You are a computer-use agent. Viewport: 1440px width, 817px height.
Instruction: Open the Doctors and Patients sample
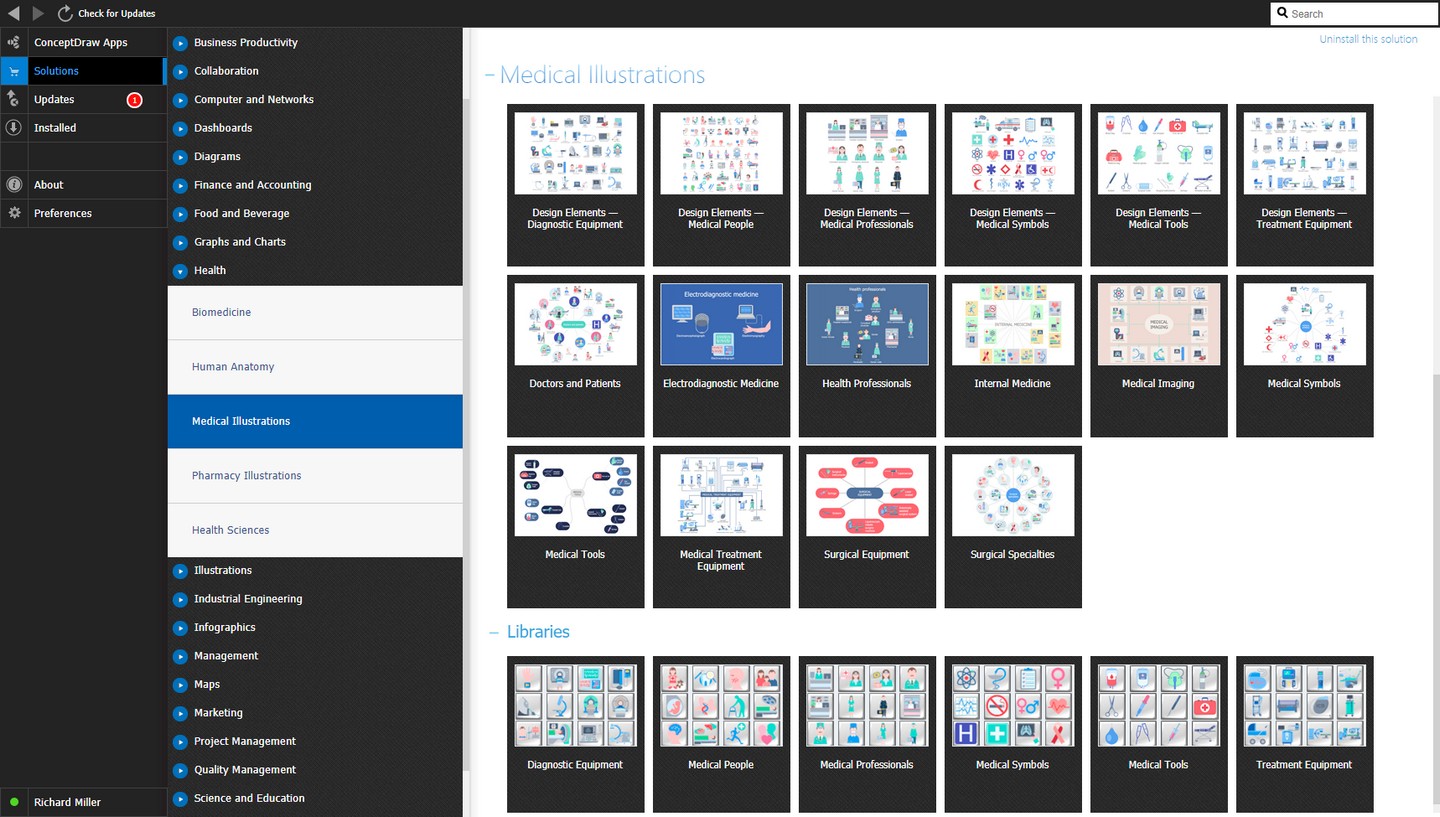(575, 356)
